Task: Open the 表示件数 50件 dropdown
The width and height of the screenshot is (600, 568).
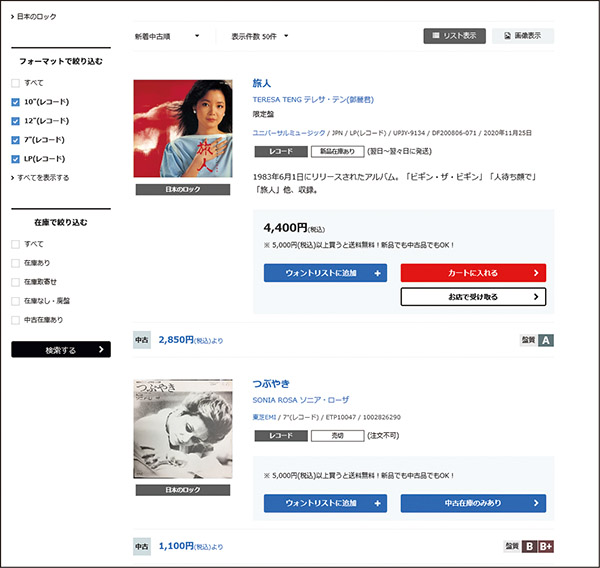Action: click(259, 37)
